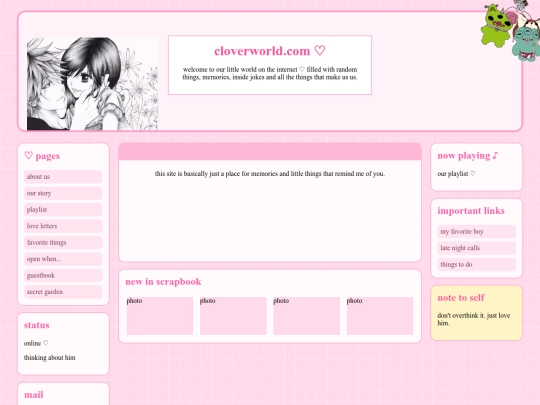Open the 'late night calls' link
The height and width of the screenshot is (405, 540).
click(x=477, y=248)
